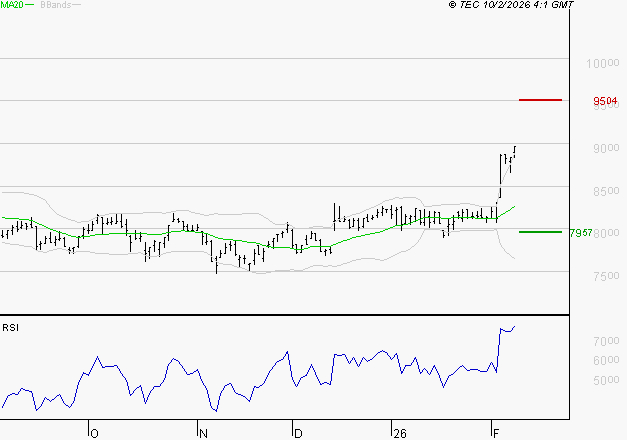
Task: Click the 'N' November time axis marker
Action: tap(203, 432)
